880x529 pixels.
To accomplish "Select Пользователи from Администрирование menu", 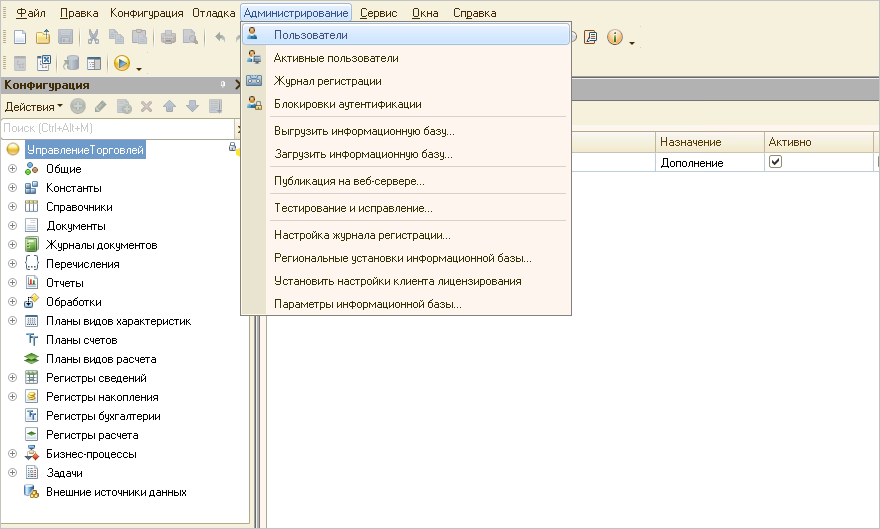I will [311, 35].
